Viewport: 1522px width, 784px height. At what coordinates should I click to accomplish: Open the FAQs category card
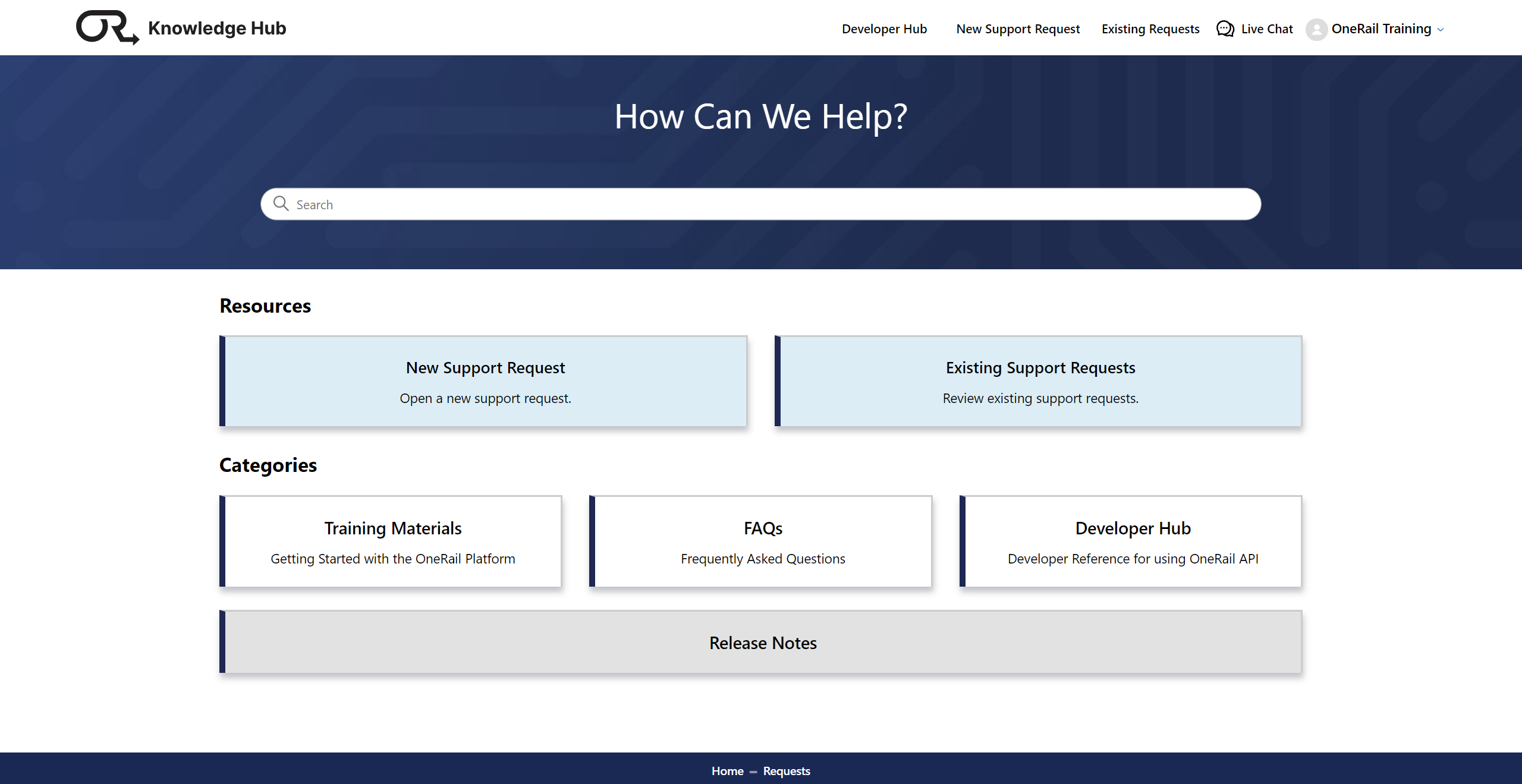pos(760,541)
